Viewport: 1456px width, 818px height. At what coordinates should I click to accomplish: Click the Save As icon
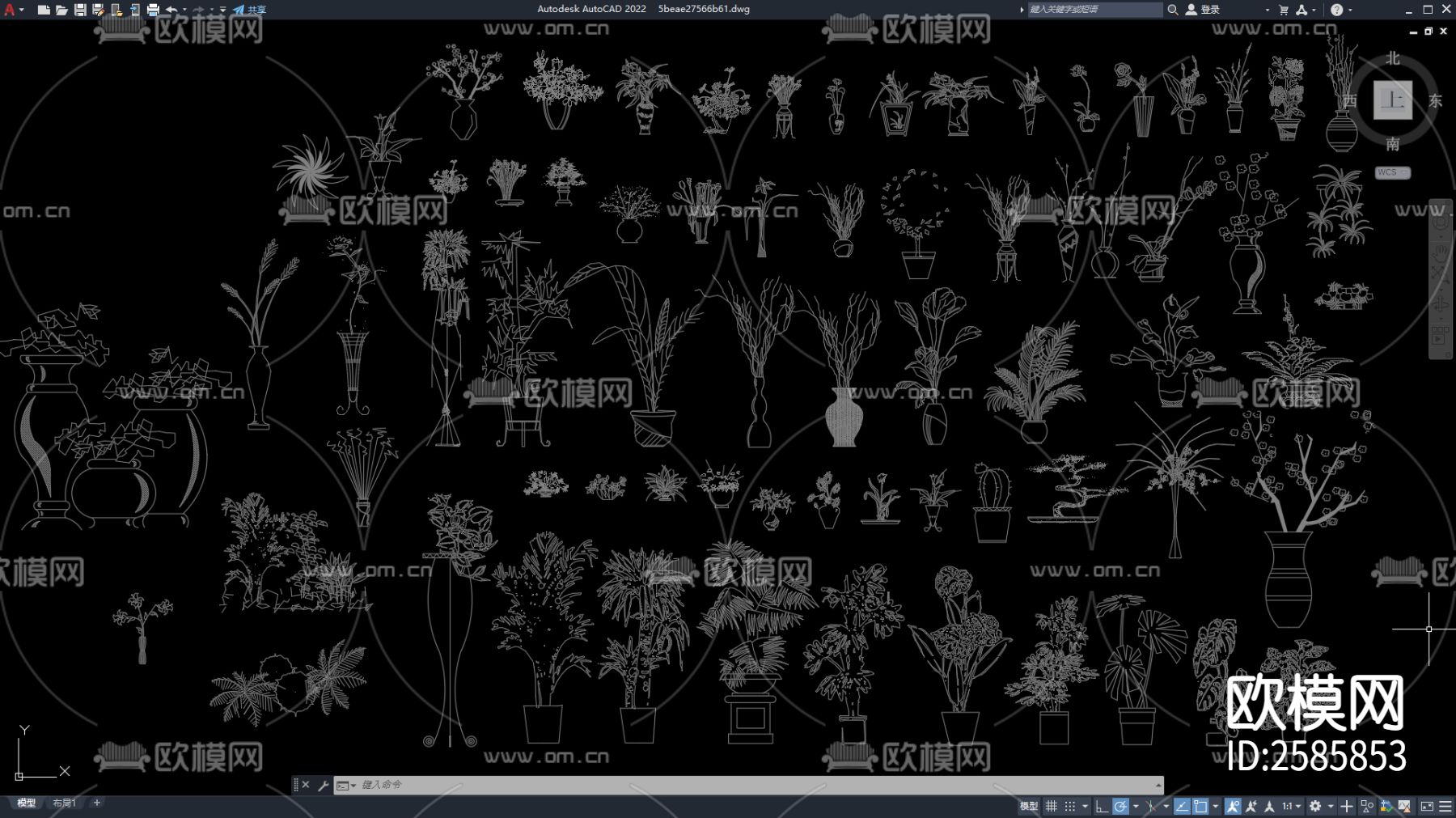(x=98, y=10)
